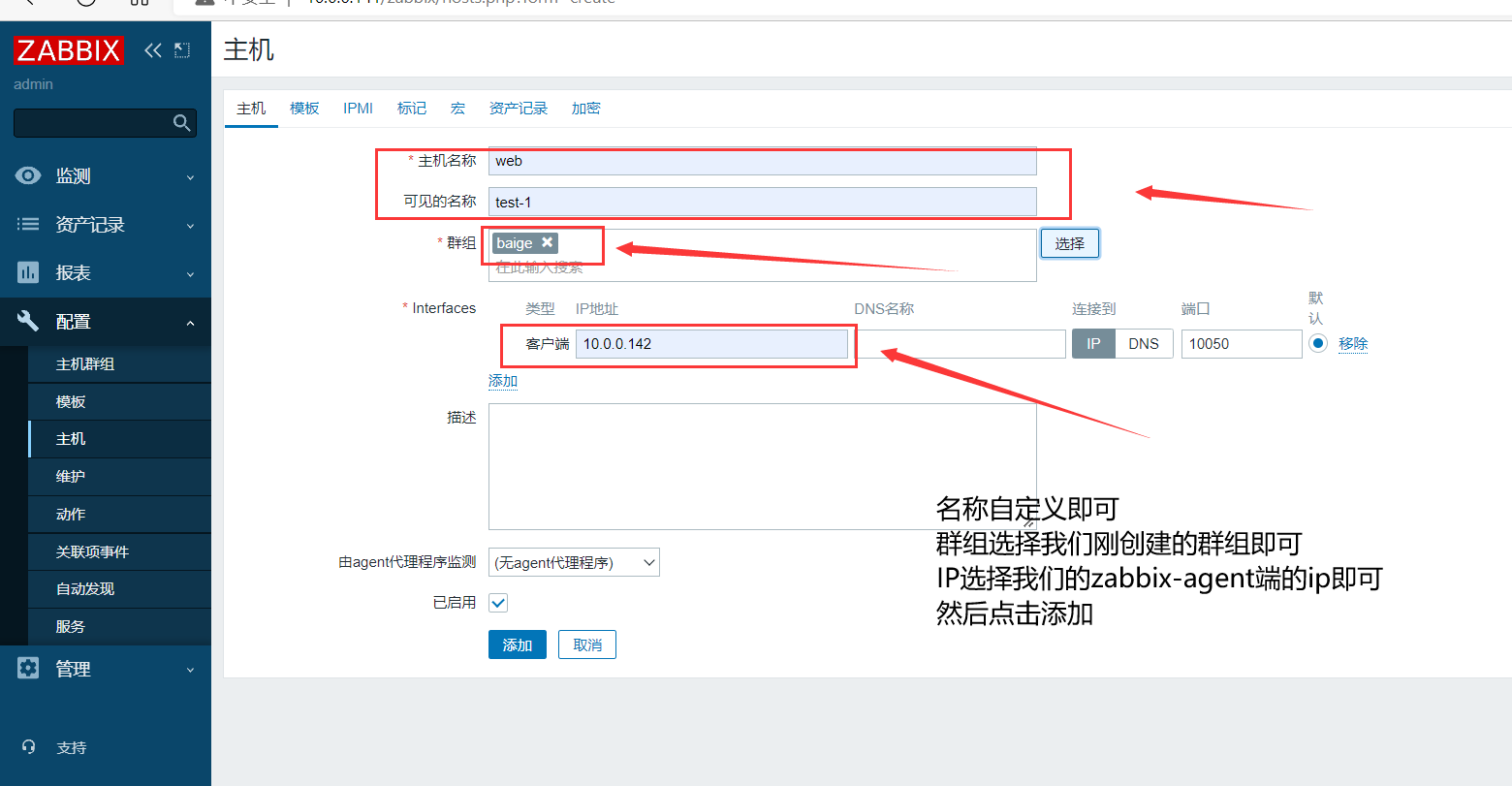Open the 资产记录 tab
The image size is (1512, 786).
(x=519, y=109)
